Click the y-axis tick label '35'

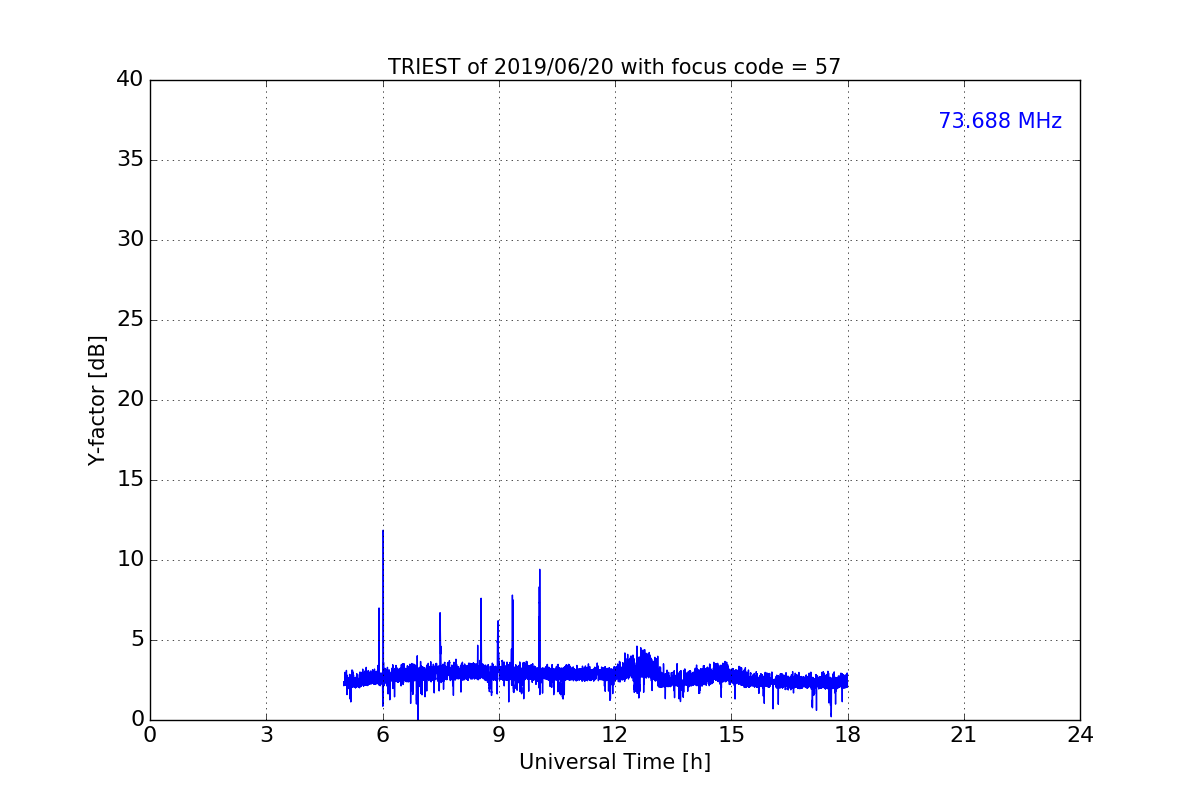click(130, 160)
